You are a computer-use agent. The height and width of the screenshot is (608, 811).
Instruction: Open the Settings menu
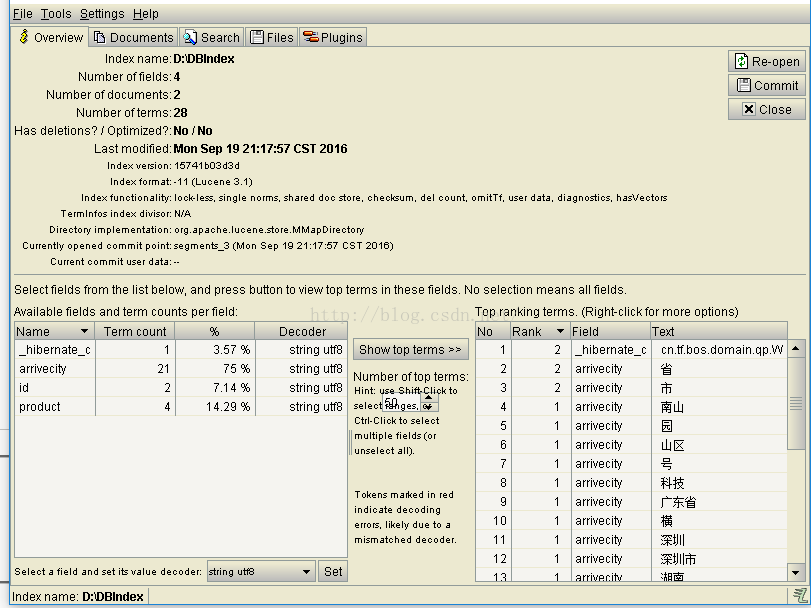(x=102, y=14)
